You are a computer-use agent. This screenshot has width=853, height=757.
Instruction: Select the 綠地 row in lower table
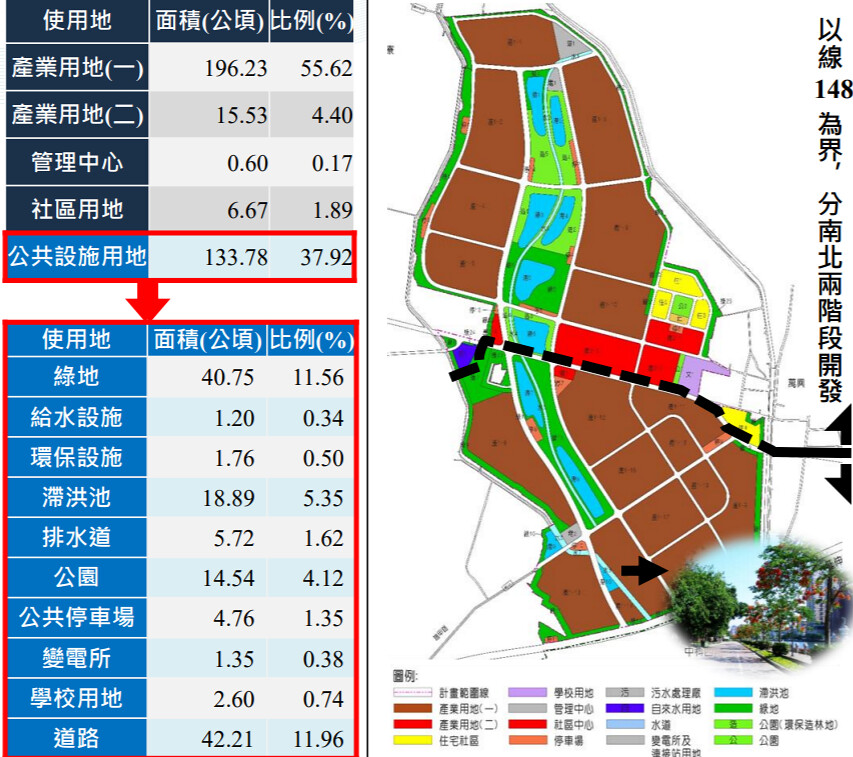pos(180,376)
